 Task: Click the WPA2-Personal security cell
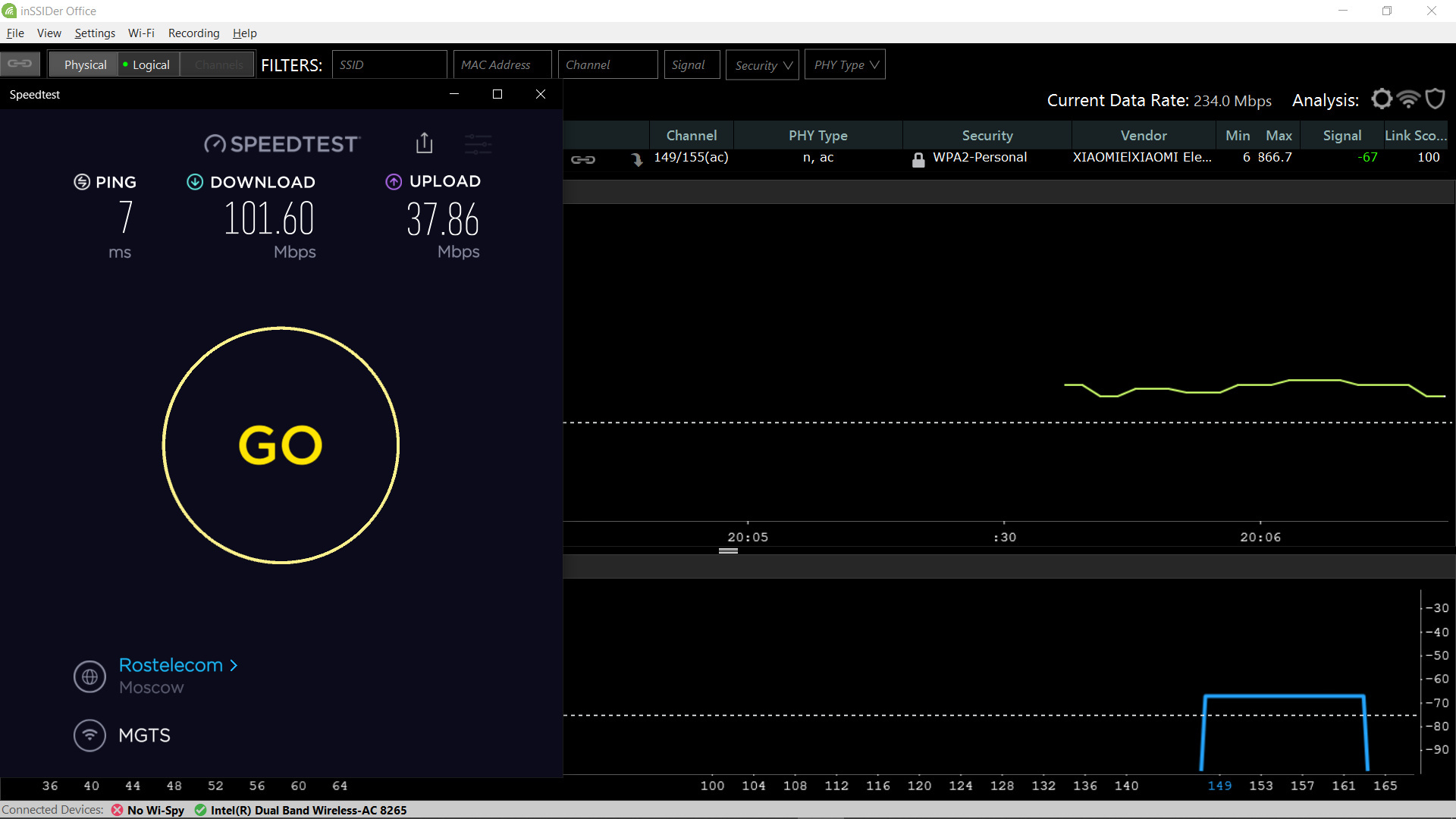[x=980, y=157]
